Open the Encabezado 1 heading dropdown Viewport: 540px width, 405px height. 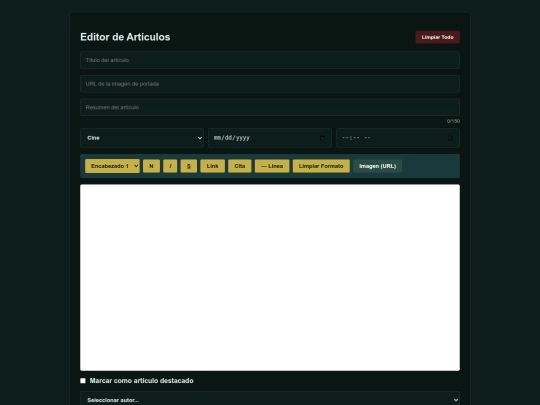112,166
